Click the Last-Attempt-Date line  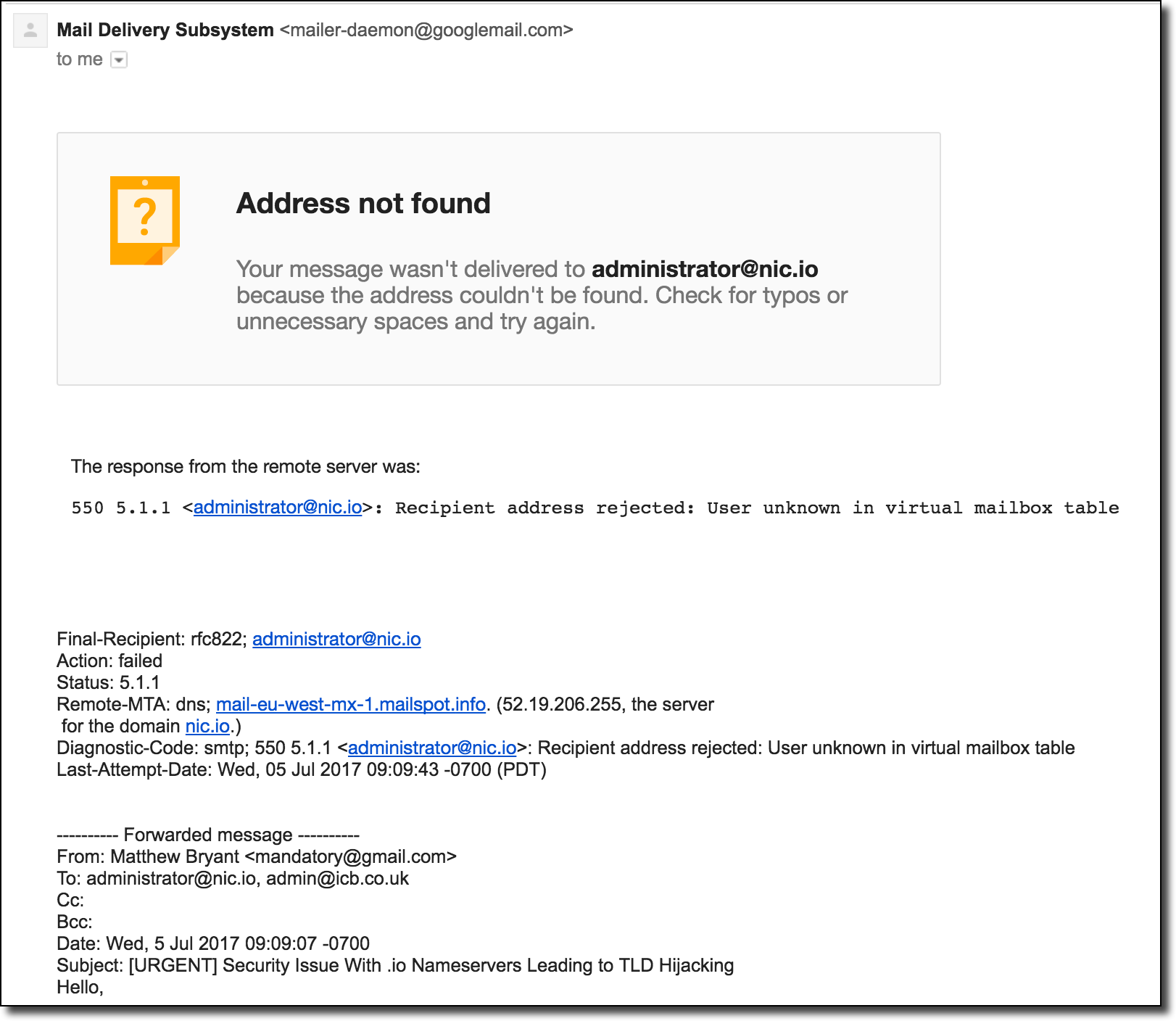(x=302, y=769)
